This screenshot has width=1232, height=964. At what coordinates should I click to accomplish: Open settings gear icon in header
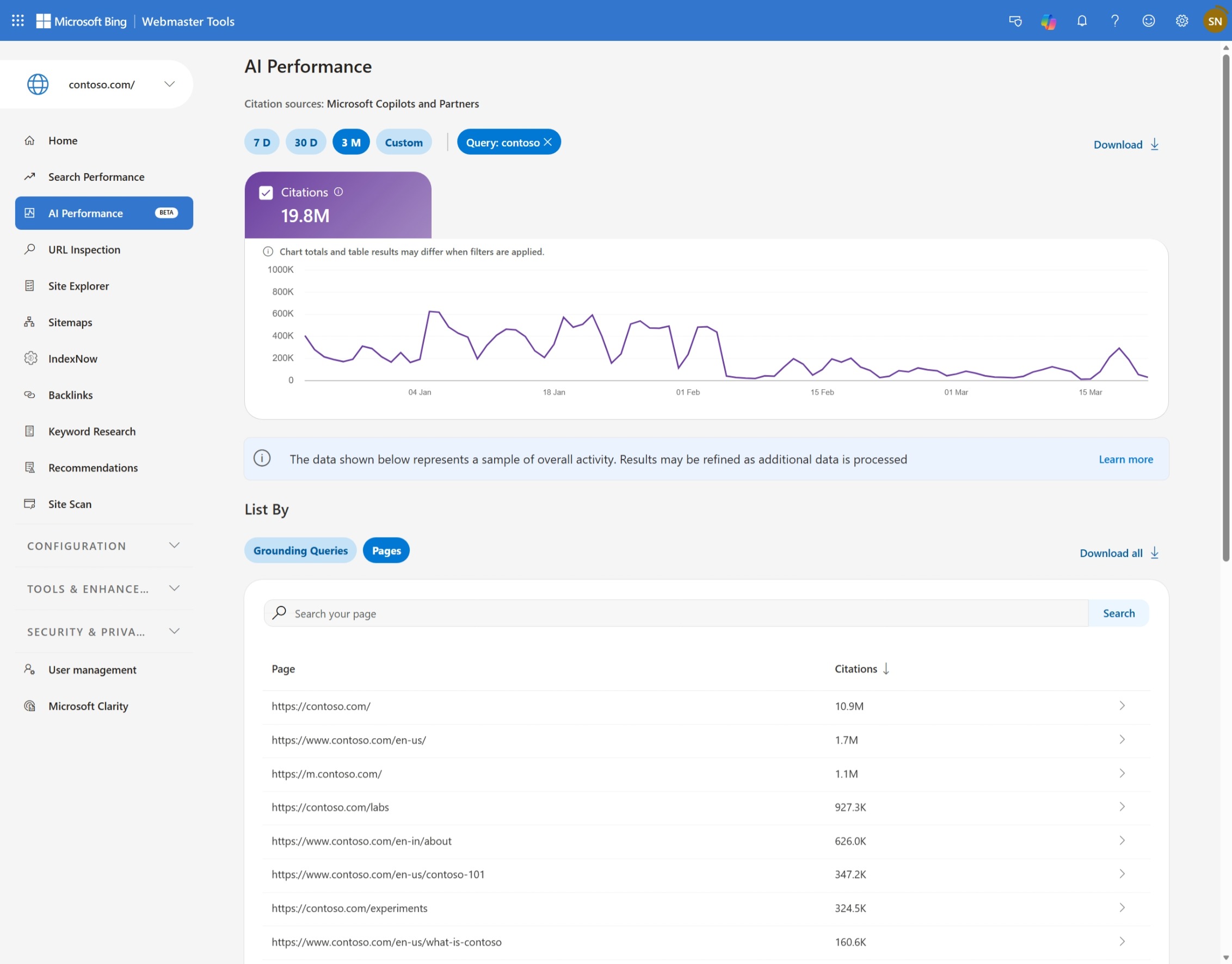[x=1181, y=21]
